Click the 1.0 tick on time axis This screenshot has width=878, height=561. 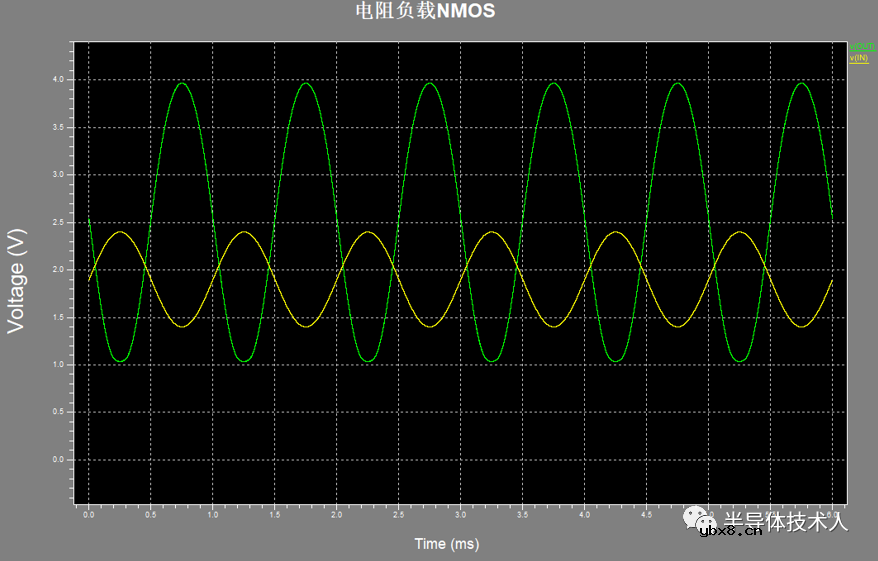pyautogui.click(x=213, y=516)
